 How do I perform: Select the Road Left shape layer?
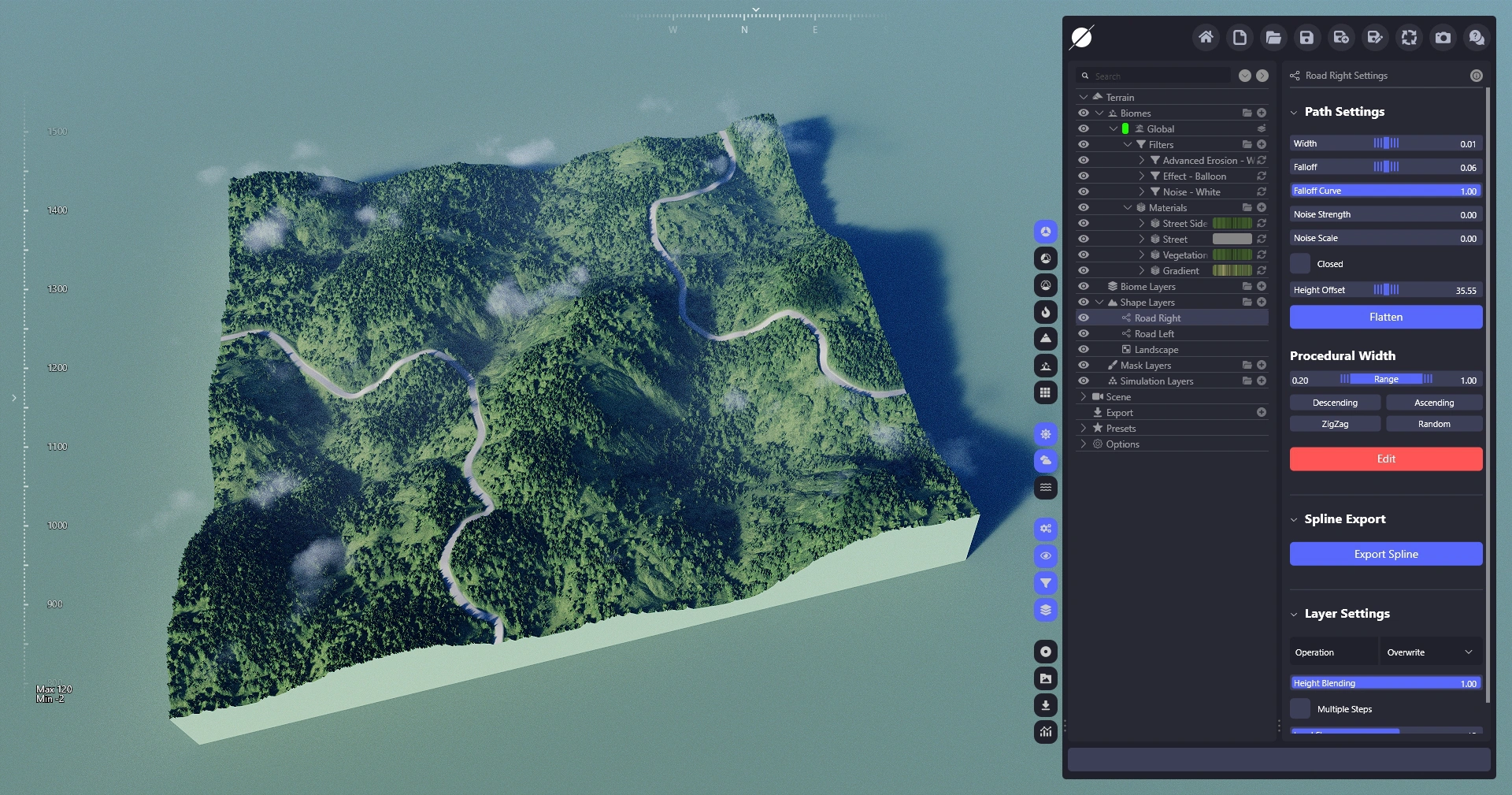point(1154,334)
